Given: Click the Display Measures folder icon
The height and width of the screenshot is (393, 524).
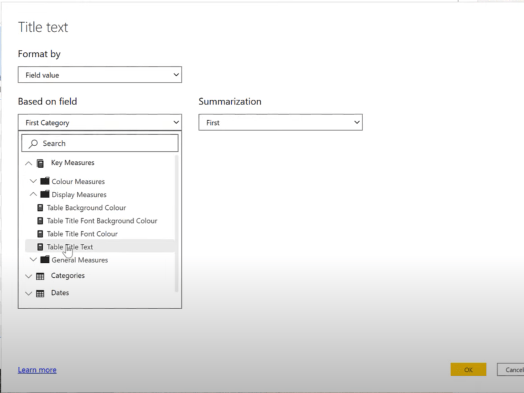Looking at the screenshot, I should [x=45, y=194].
